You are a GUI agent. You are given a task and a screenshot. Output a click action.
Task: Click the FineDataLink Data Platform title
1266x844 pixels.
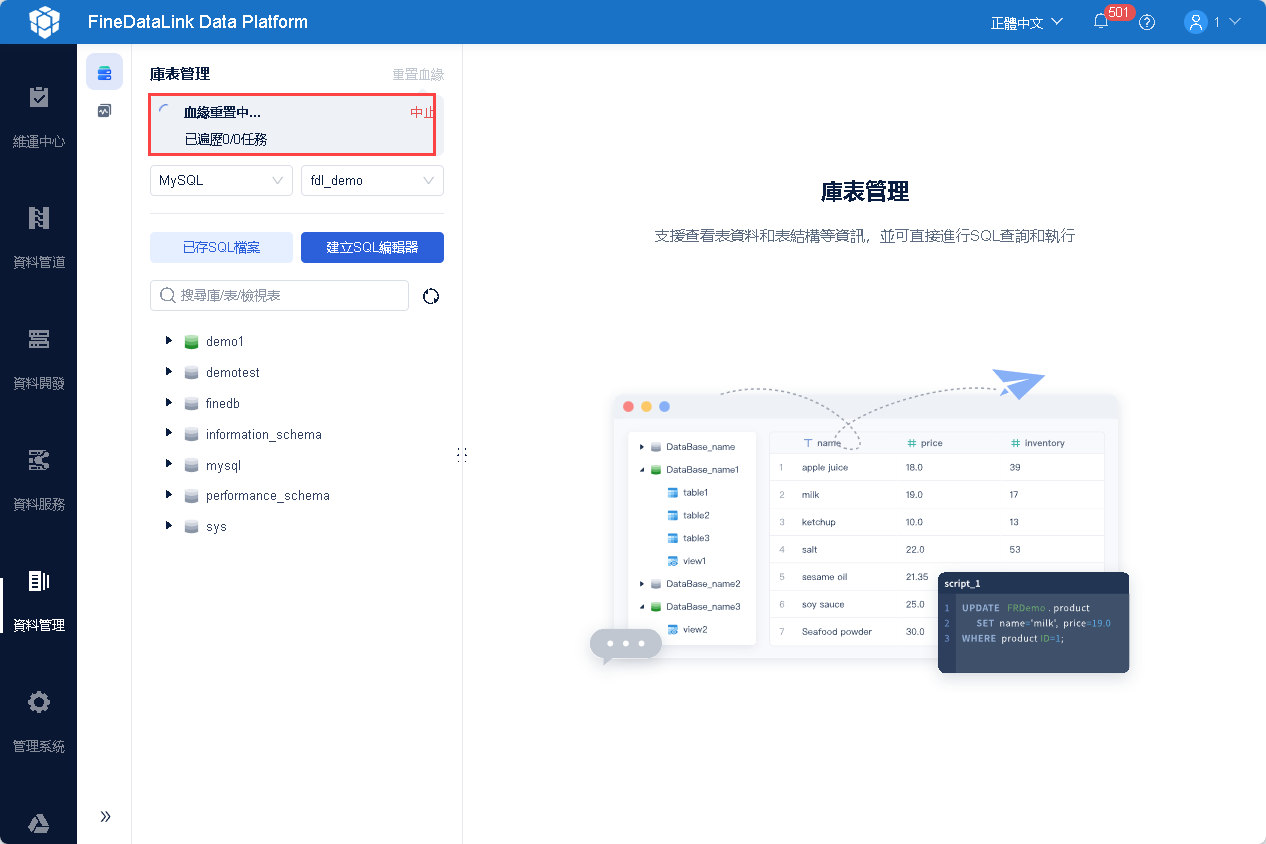[x=198, y=22]
